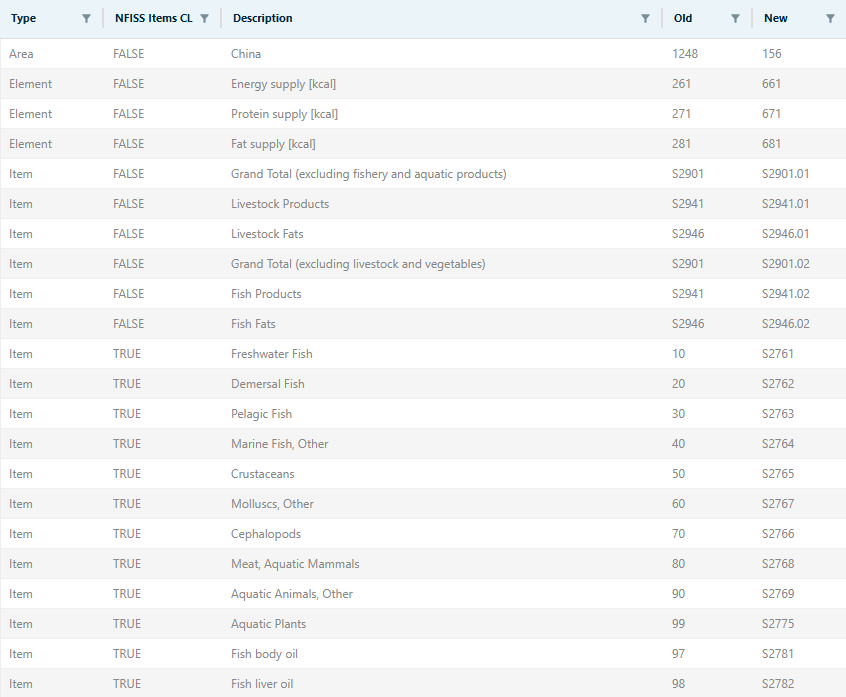Viewport: 846px width, 697px height.
Task: Click the Protein supply [kcal] description
Action: click(284, 114)
